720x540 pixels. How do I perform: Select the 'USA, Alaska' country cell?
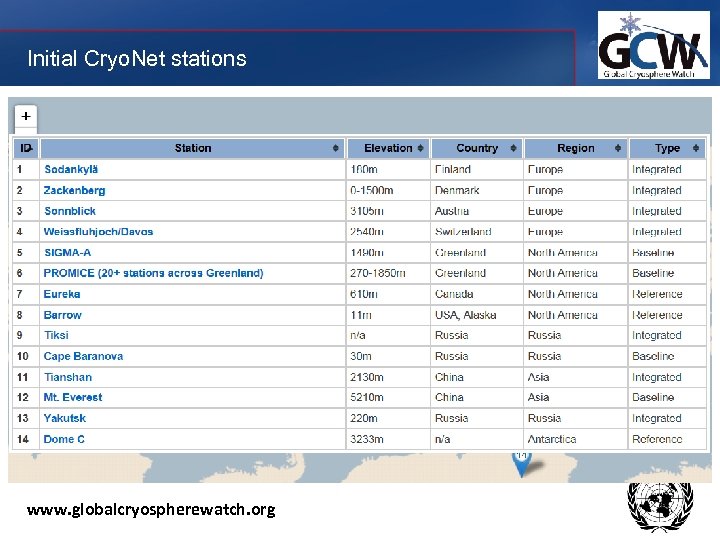click(x=477, y=315)
